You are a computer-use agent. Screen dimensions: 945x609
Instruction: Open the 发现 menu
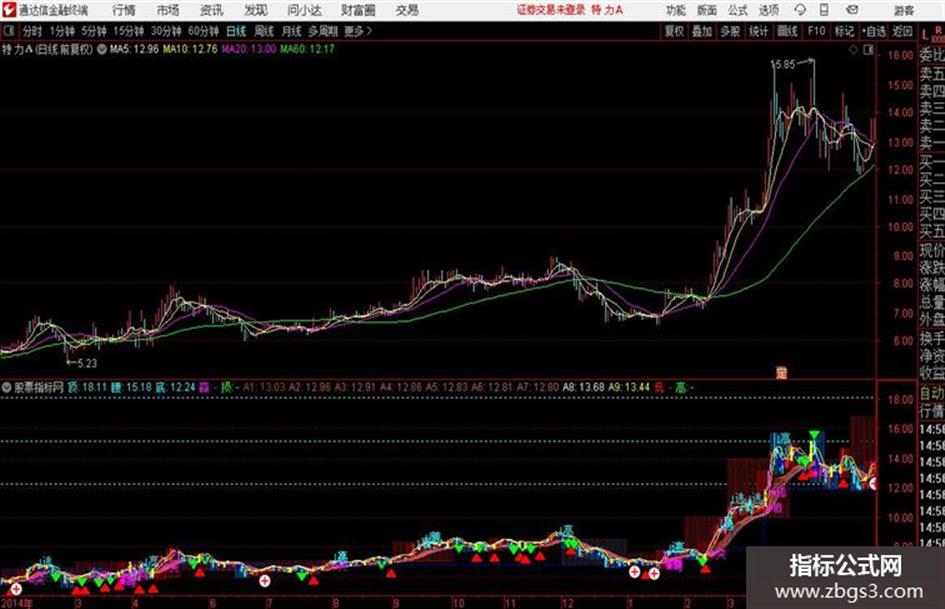click(256, 10)
